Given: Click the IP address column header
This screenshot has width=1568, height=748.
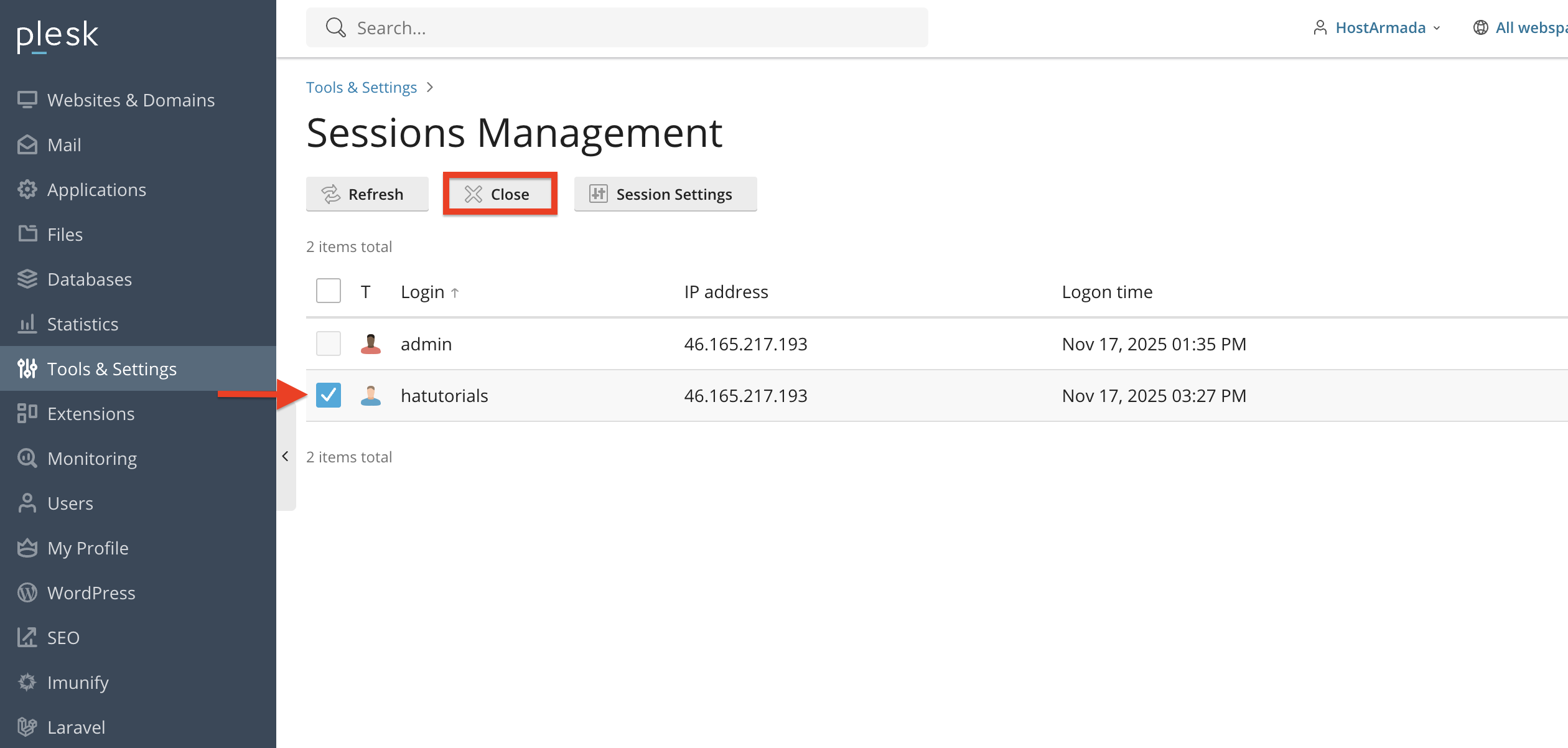Looking at the screenshot, I should tap(726, 292).
